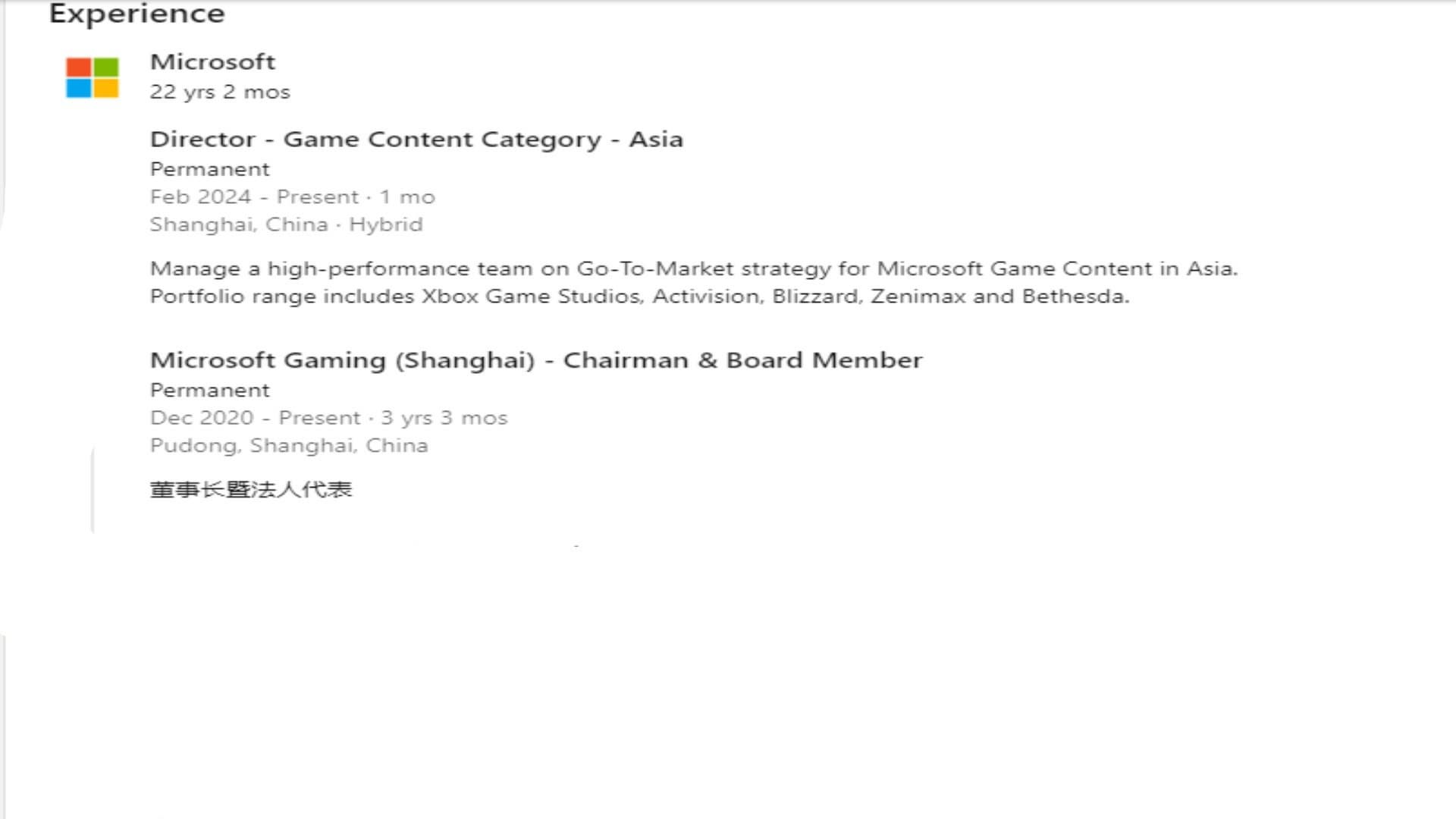The width and height of the screenshot is (1456, 819).
Task: Click the 'Shanghai, China · Hybrid' location
Action: point(286,224)
